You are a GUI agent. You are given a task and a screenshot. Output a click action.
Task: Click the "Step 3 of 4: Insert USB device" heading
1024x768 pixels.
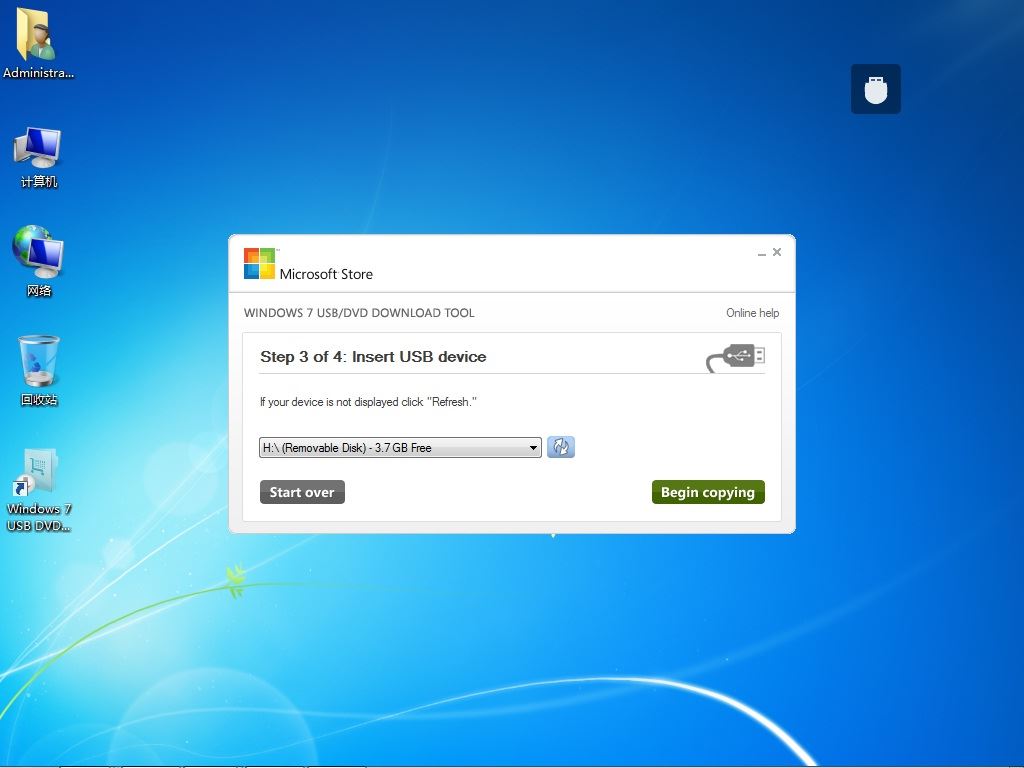373,357
